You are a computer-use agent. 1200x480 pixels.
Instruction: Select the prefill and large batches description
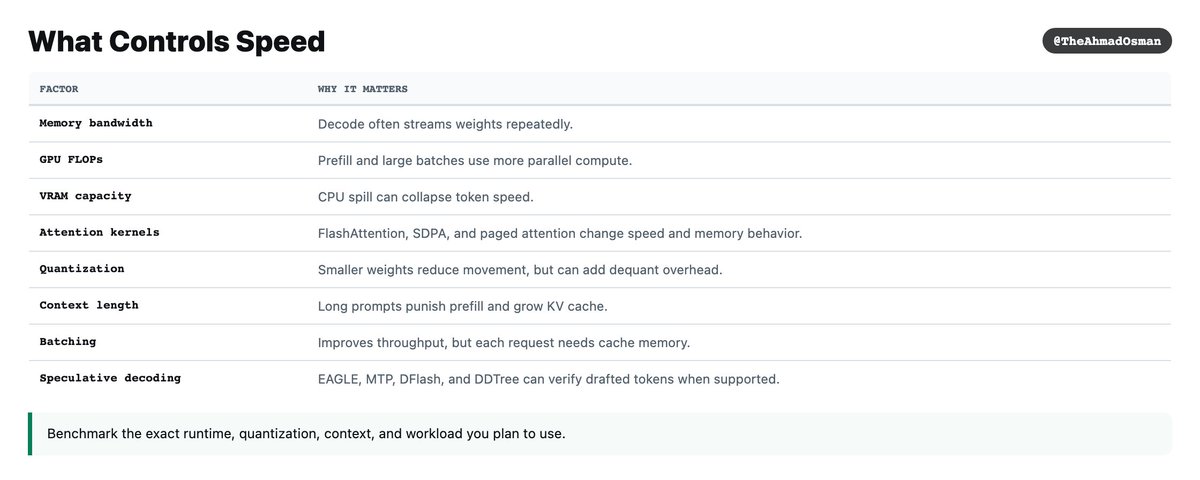(475, 161)
